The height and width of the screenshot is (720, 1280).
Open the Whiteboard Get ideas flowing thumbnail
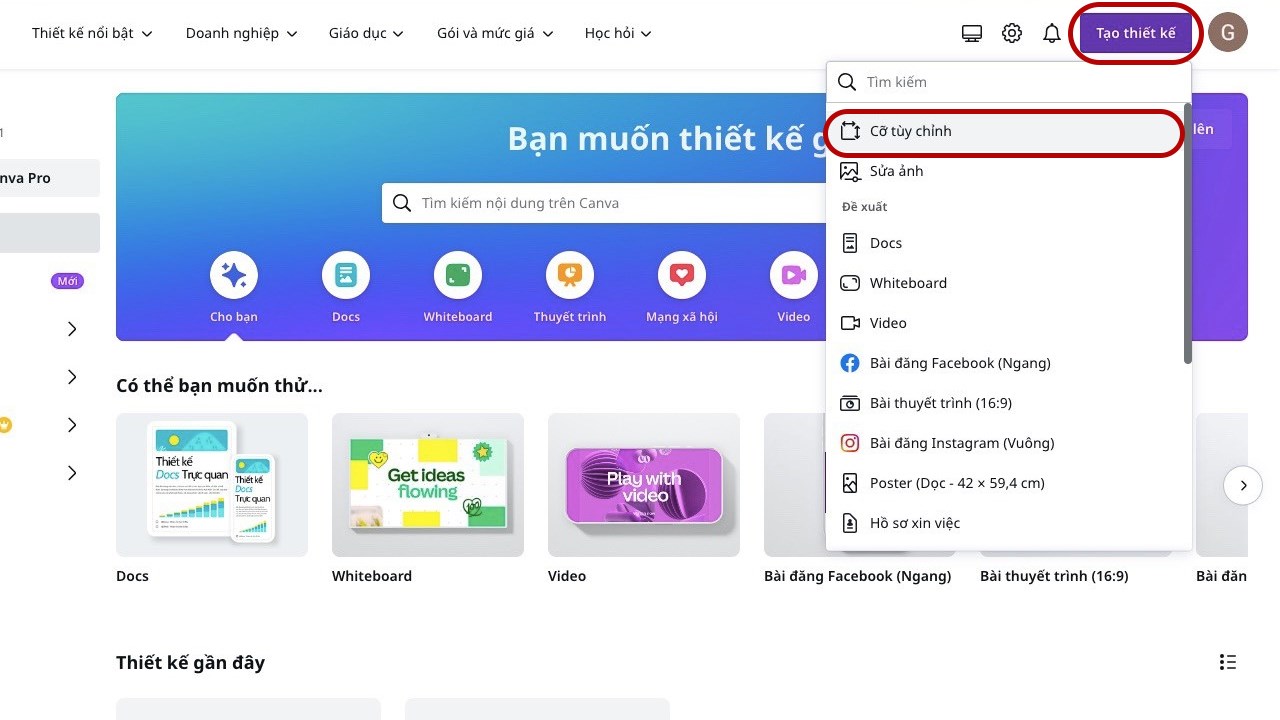coord(428,485)
